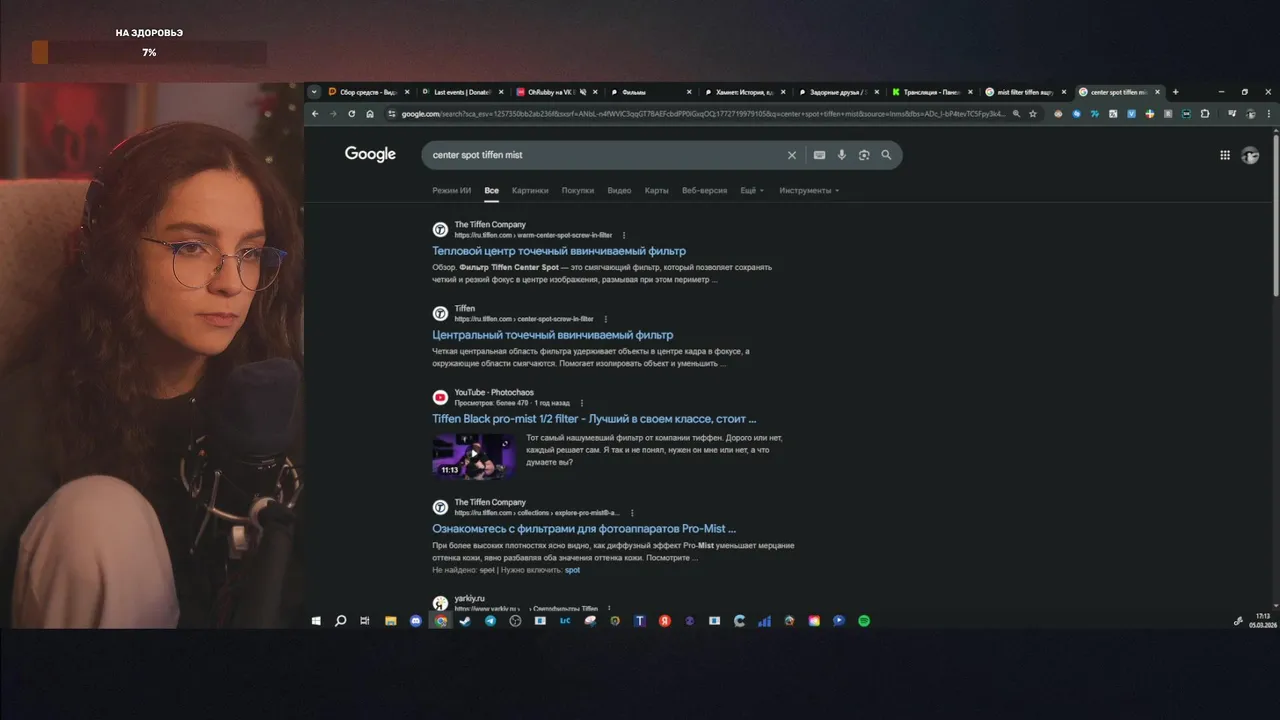Open 'Центральный точечный ввинчиваемый фильтр' result
Screen dimensions: 1280x720
pos(553,335)
